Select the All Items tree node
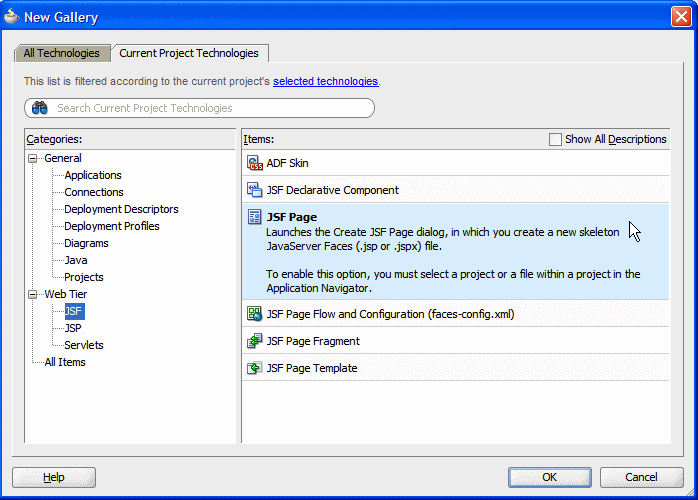The height and width of the screenshot is (500, 698). tap(65, 362)
